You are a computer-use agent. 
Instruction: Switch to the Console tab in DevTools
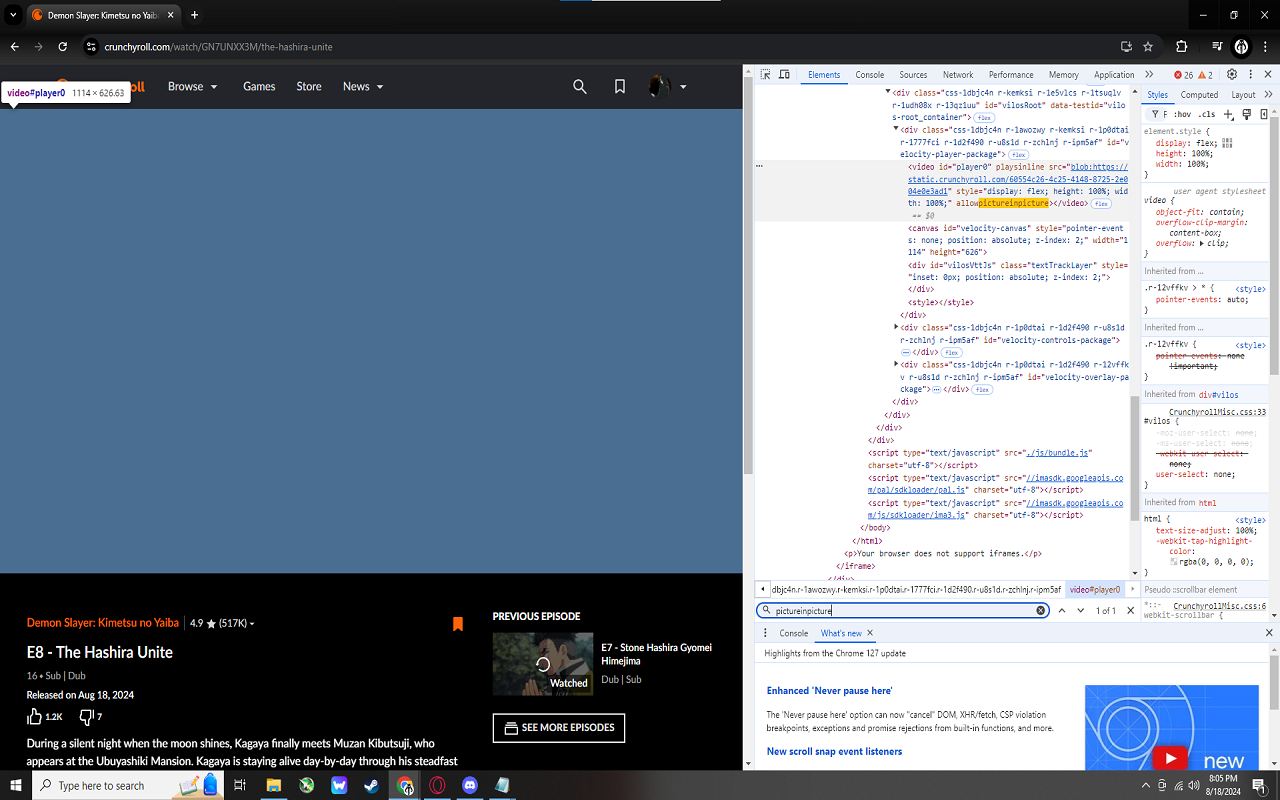pyautogui.click(x=870, y=75)
